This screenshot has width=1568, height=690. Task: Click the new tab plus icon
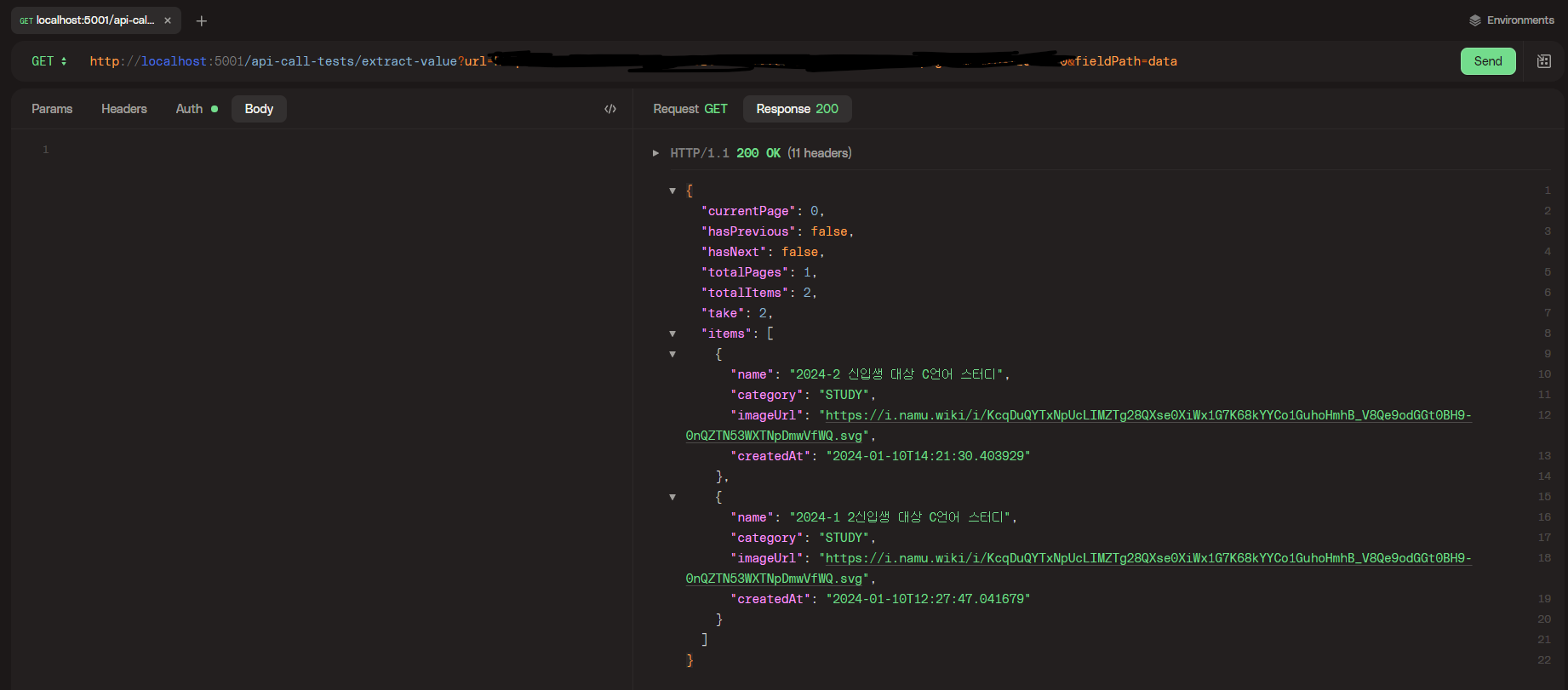point(202,20)
